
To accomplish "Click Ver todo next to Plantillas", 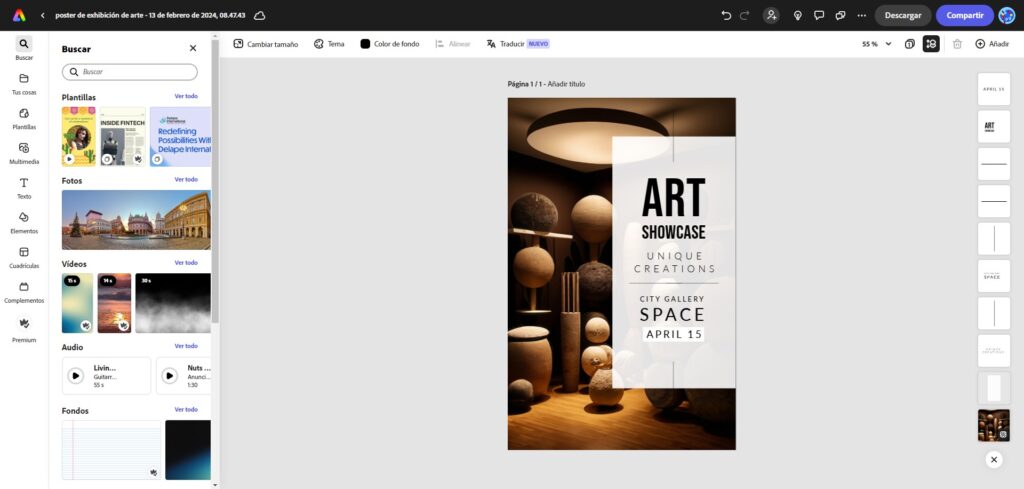I will point(186,97).
